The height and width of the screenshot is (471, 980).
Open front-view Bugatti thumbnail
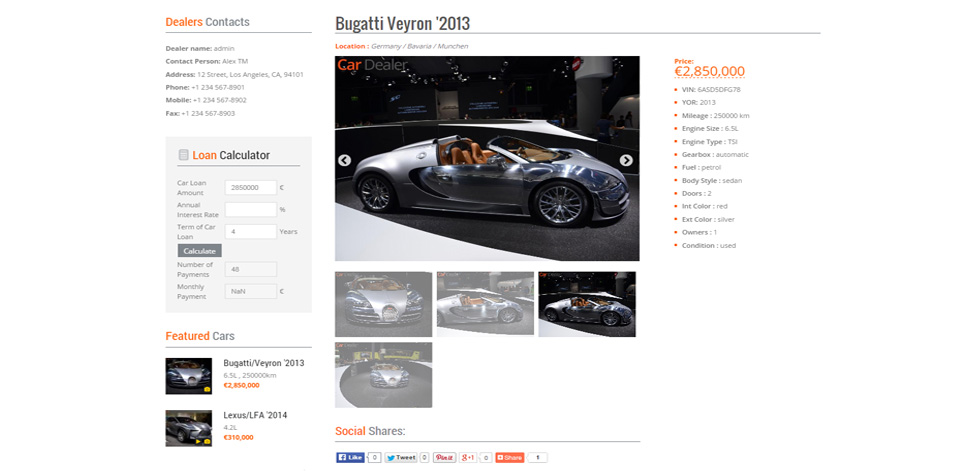pyautogui.click(x=383, y=304)
